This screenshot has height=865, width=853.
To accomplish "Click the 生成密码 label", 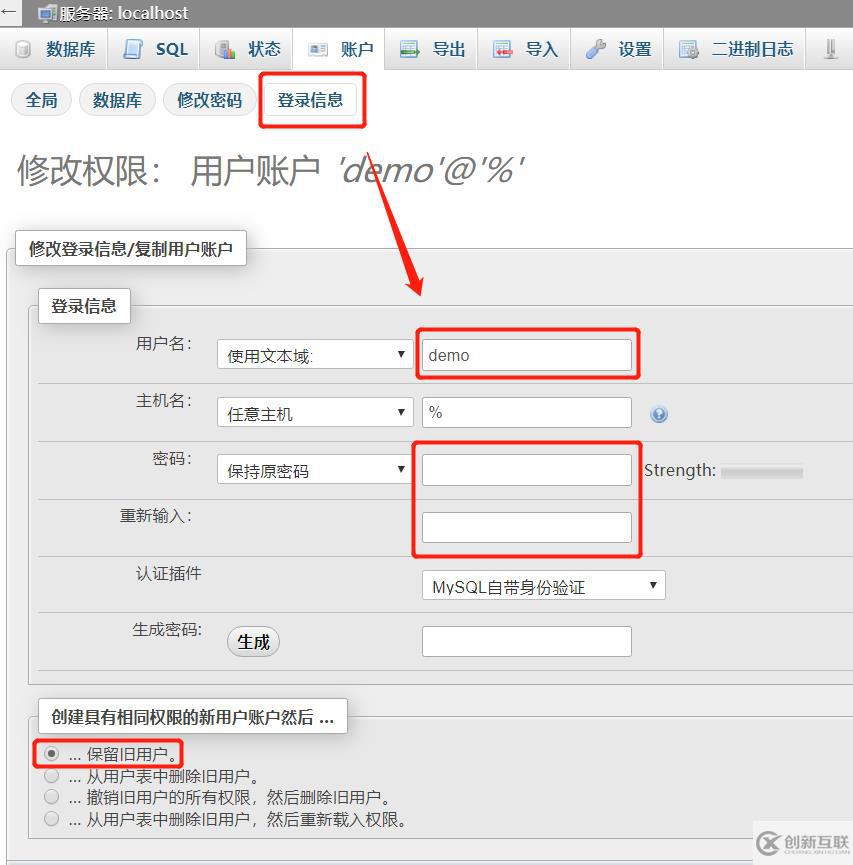I will point(167,629).
